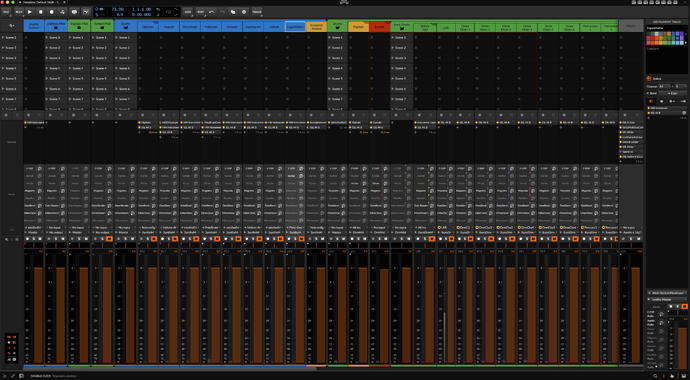Click the track name field in the inspector
This screenshot has width=690, height=380.
point(666,28)
